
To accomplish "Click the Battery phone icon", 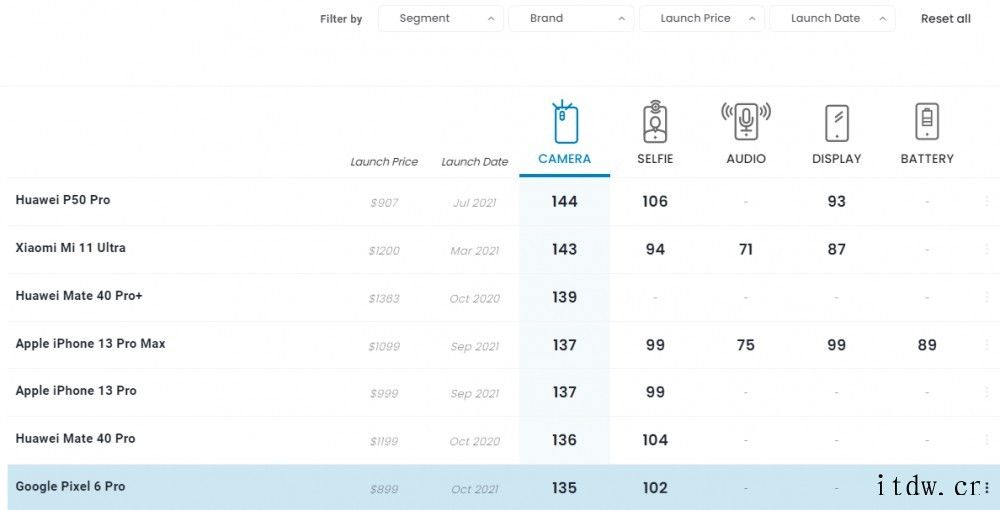I will point(927,121).
